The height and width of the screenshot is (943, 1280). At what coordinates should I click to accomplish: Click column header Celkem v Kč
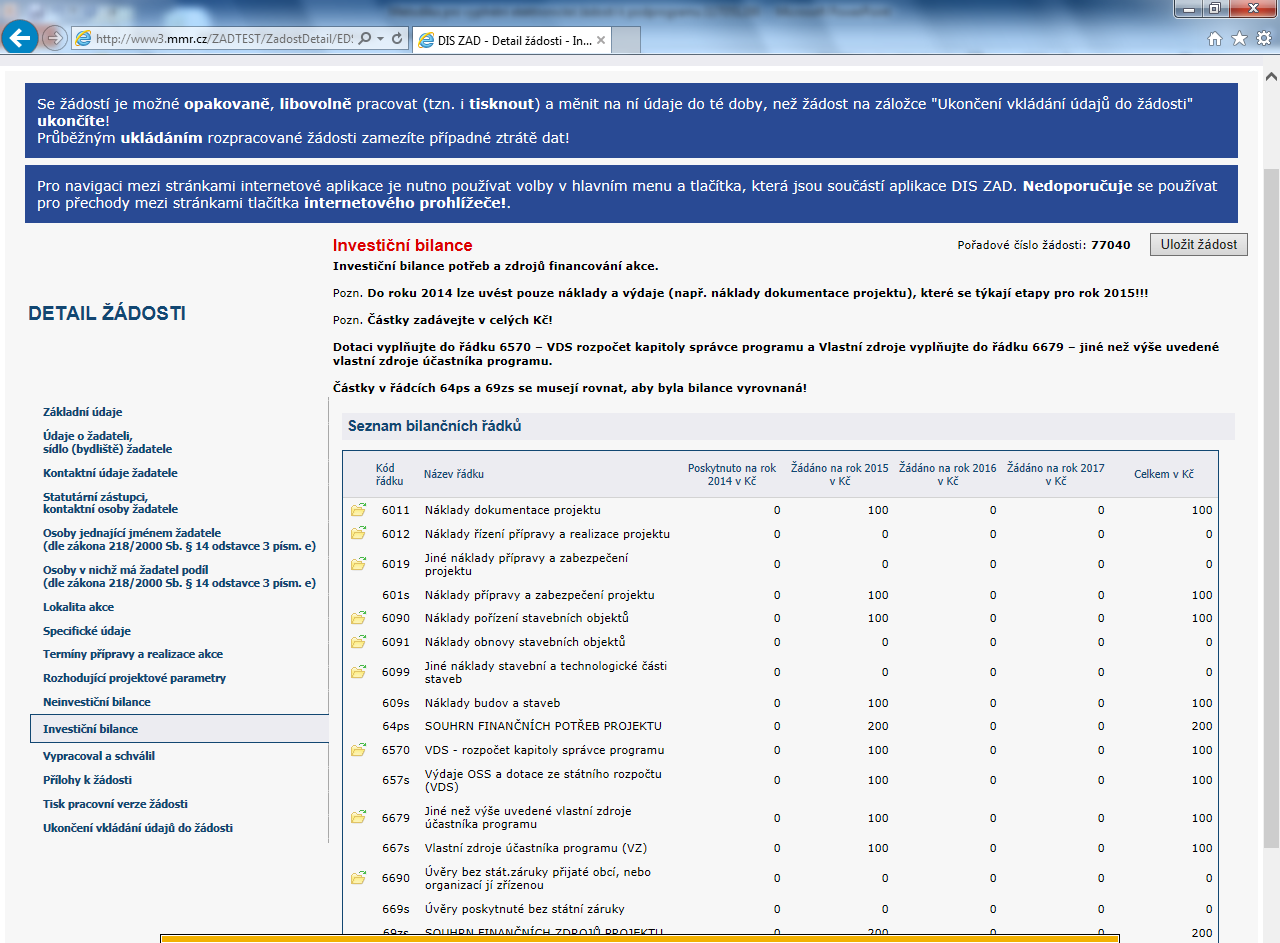click(x=1163, y=474)
